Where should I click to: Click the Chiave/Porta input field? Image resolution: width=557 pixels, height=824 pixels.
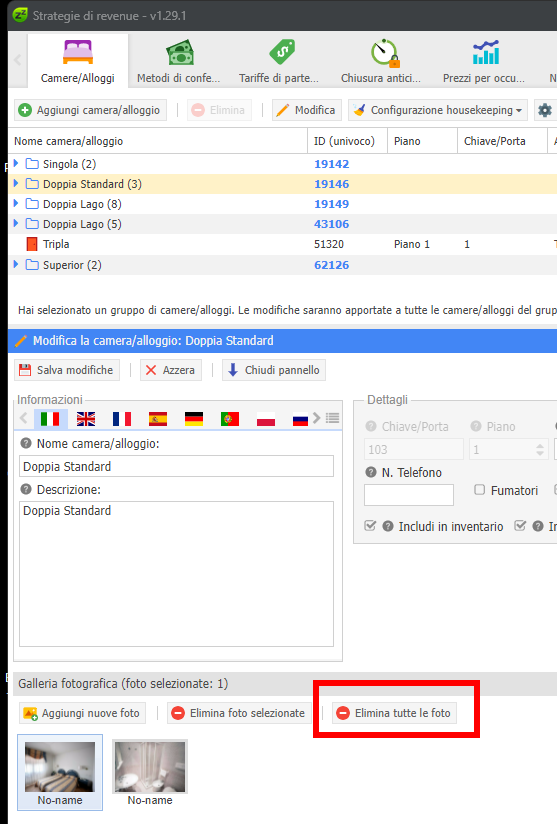point(414,449)
